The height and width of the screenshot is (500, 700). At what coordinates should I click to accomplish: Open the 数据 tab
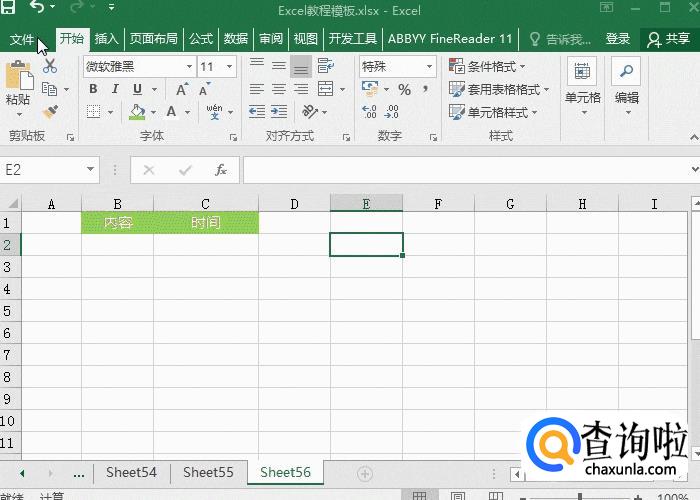pyautogui.click(x=236, y=39)
